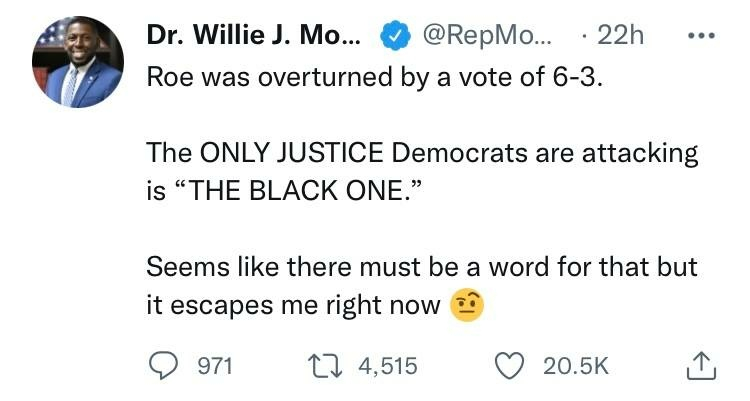Open the Dr. Willie J. Mo... display name
The height and width of the screenshot is (401, 750).
(256, 36)
